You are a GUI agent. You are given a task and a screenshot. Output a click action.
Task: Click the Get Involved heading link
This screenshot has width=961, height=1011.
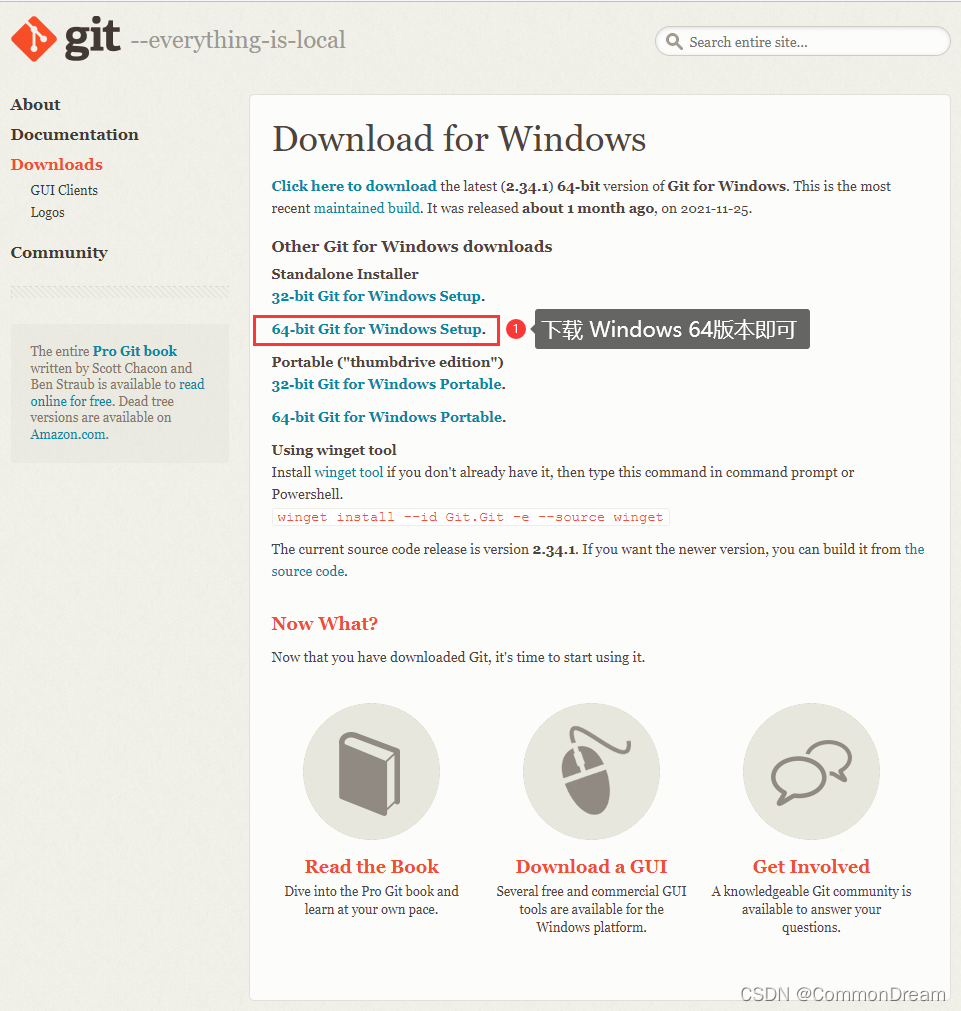click(x=811, y=866)
